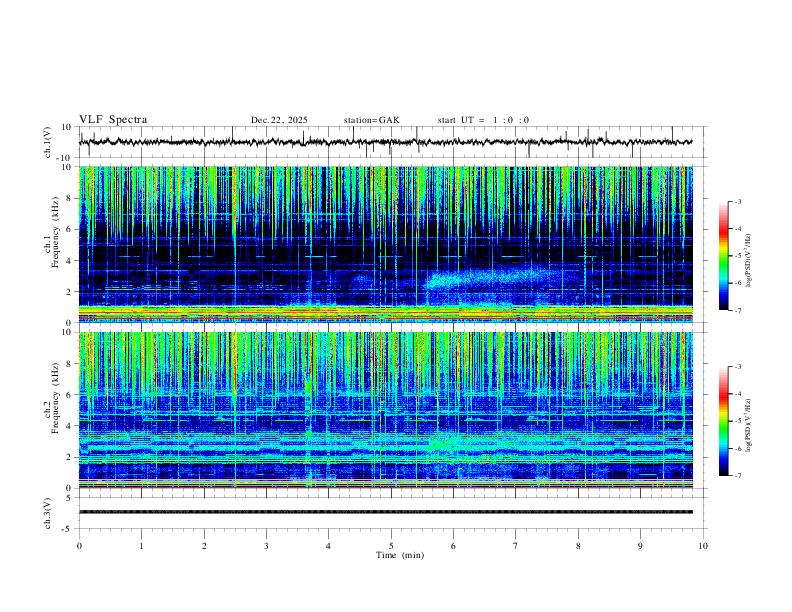Click the "ch.3(V)" axis label
This screenshot has width=792, height=612.
point(48,513)
